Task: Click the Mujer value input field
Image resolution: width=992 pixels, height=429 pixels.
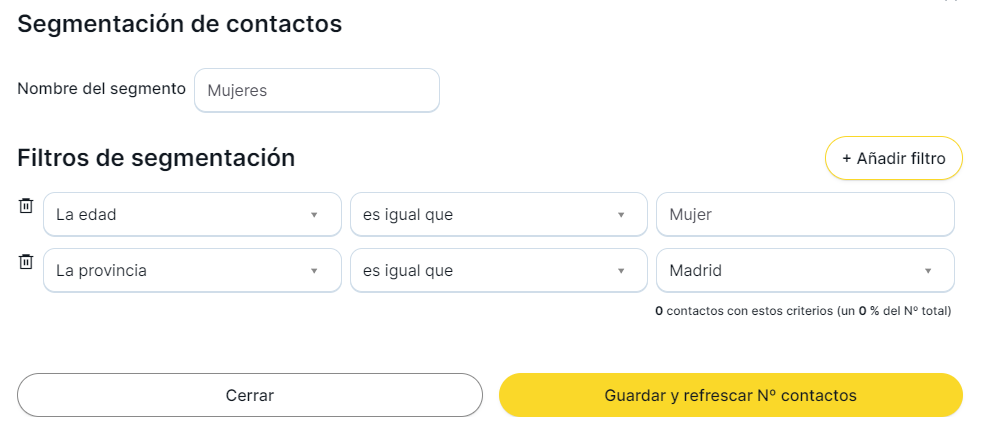Action: 805,214
